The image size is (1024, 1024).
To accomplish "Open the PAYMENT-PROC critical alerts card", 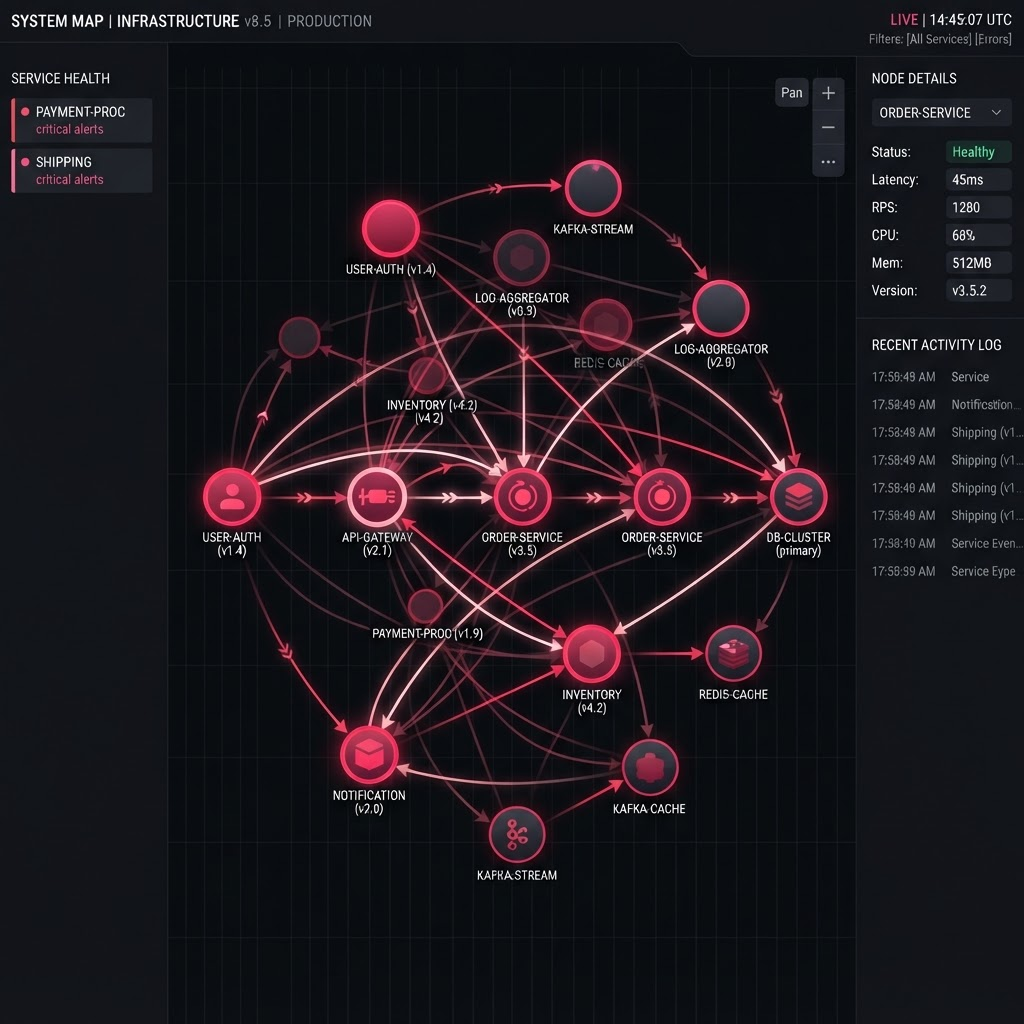I will click(82, 120).
